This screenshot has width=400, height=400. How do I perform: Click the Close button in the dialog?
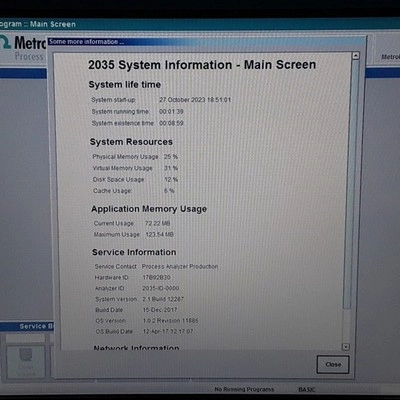[x=333, y=364]
